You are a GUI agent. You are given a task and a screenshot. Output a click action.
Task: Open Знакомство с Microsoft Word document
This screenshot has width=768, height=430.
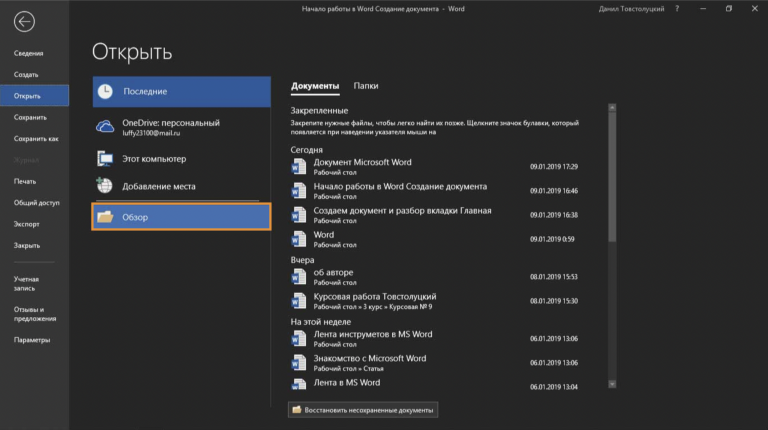tap(436, 362)
